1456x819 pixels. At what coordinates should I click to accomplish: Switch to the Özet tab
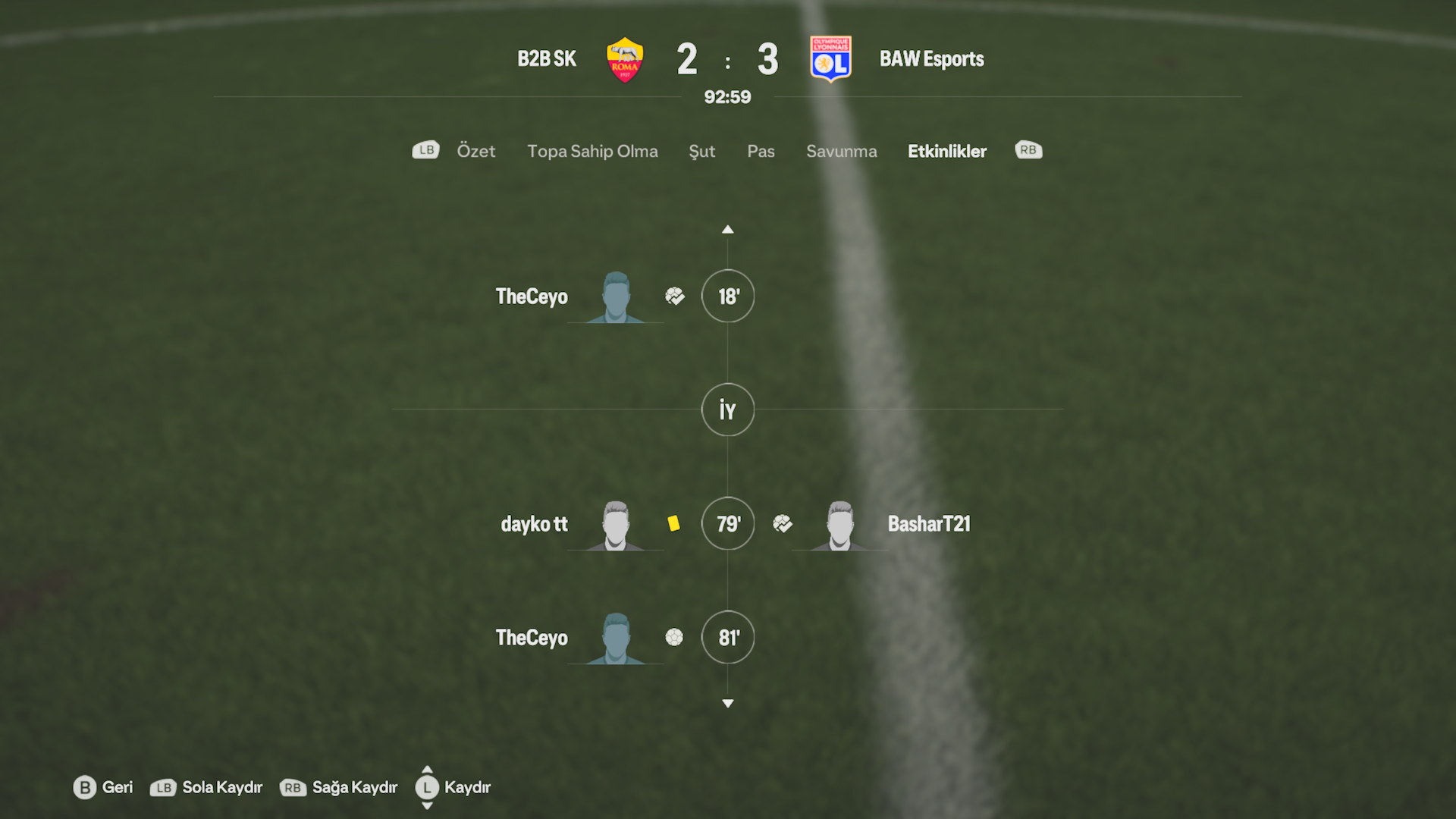coord(476,151)
